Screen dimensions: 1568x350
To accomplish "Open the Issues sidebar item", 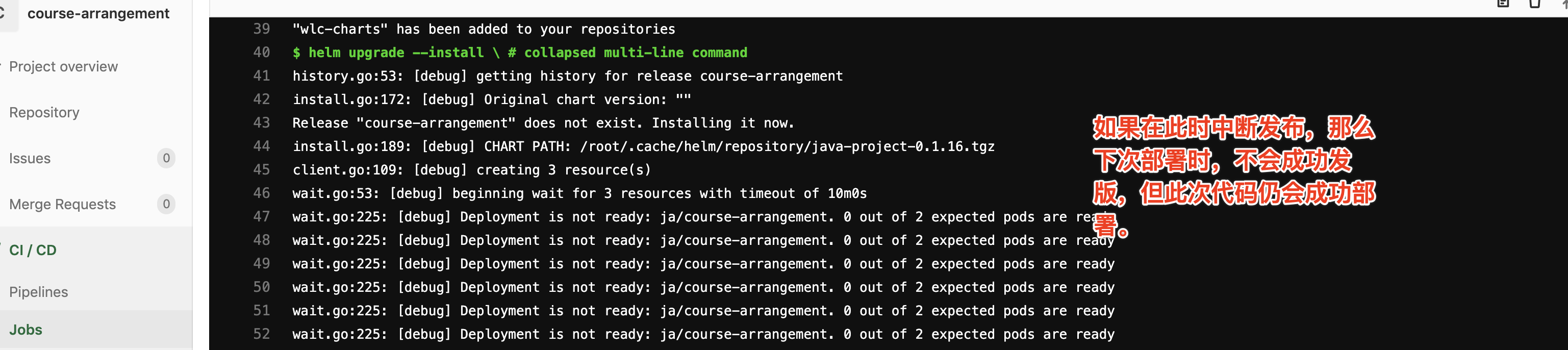I will (30, 158).
